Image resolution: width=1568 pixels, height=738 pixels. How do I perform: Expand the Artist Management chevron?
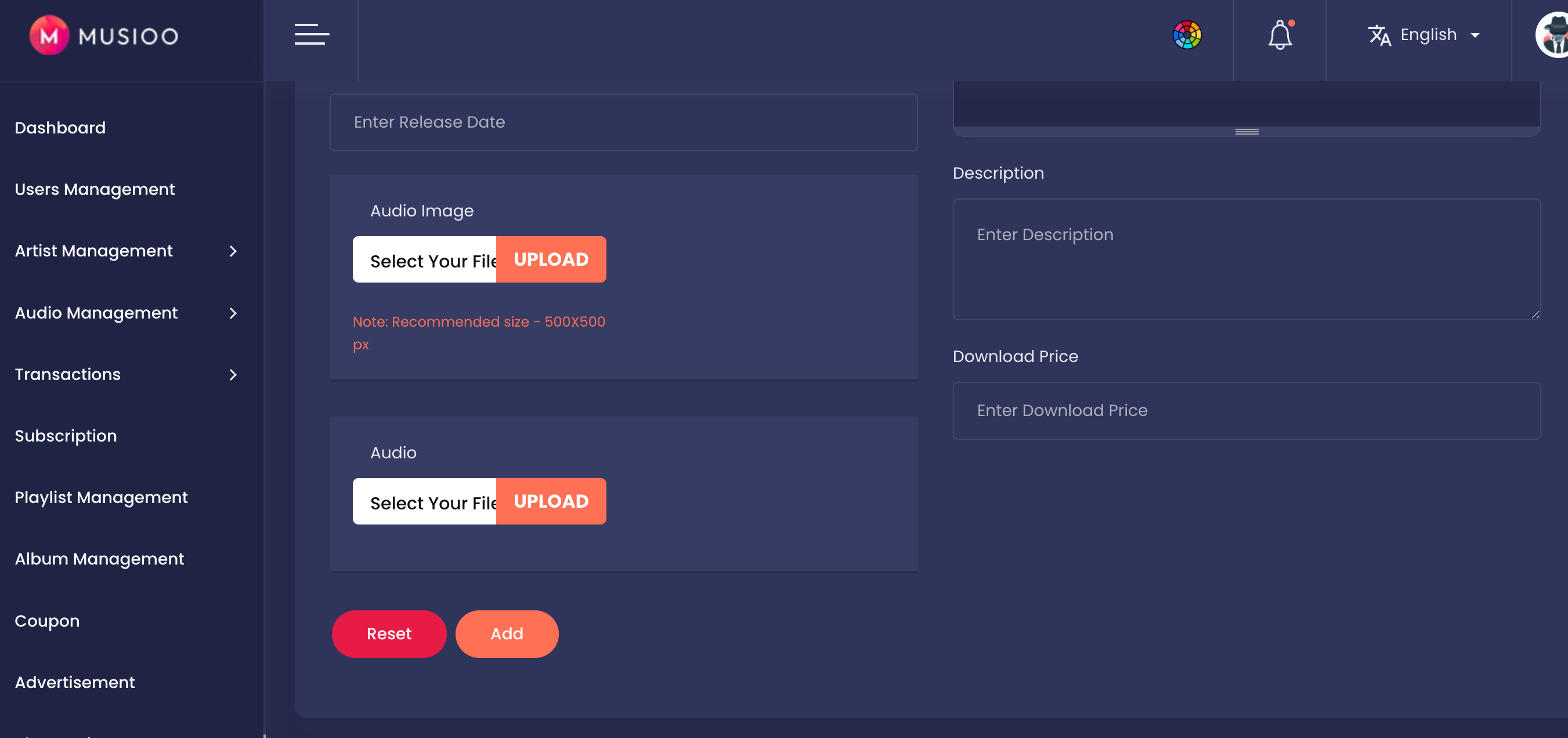point(233,251)
